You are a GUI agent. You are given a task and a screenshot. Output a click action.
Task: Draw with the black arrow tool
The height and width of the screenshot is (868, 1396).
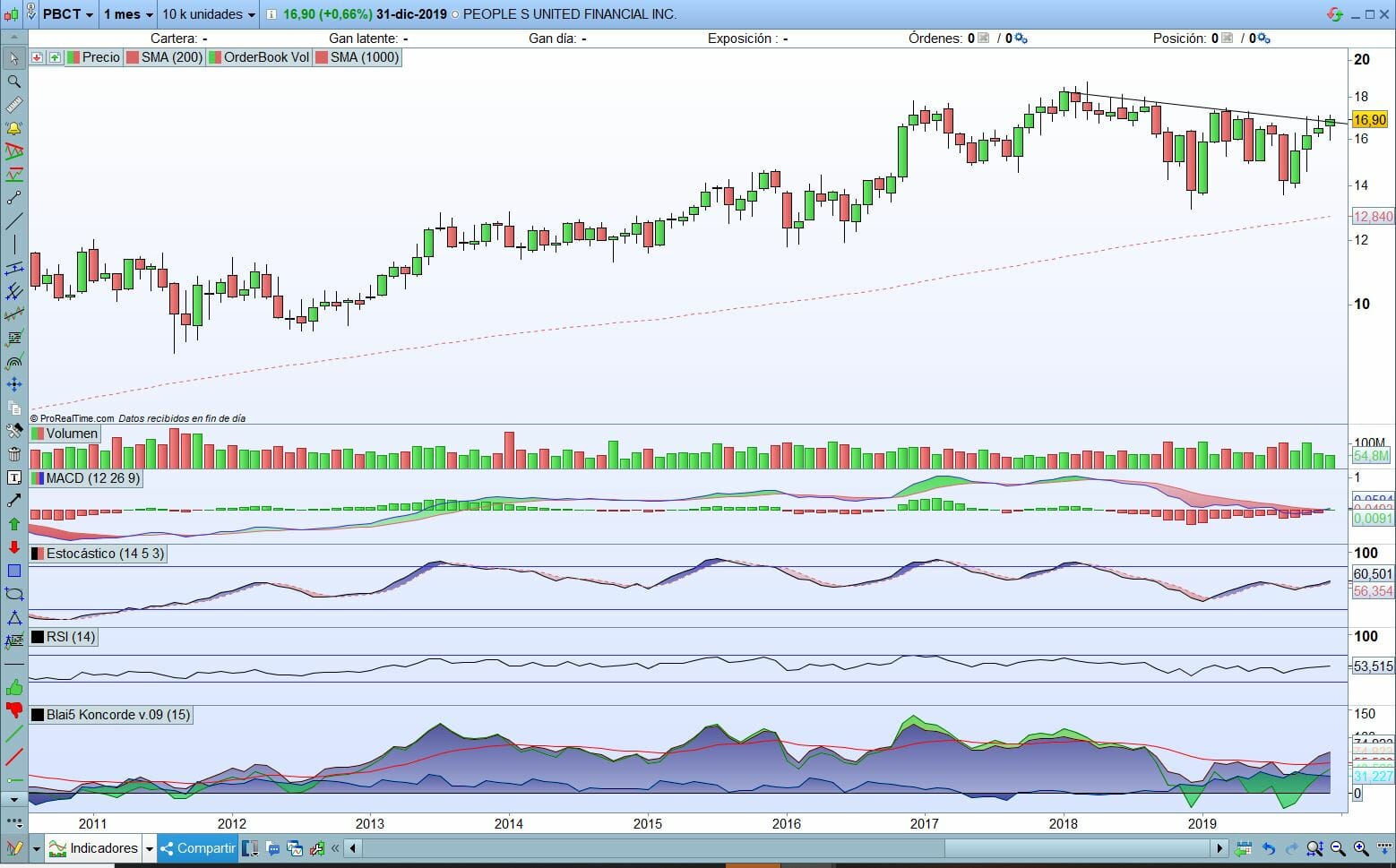pos(13,501)
